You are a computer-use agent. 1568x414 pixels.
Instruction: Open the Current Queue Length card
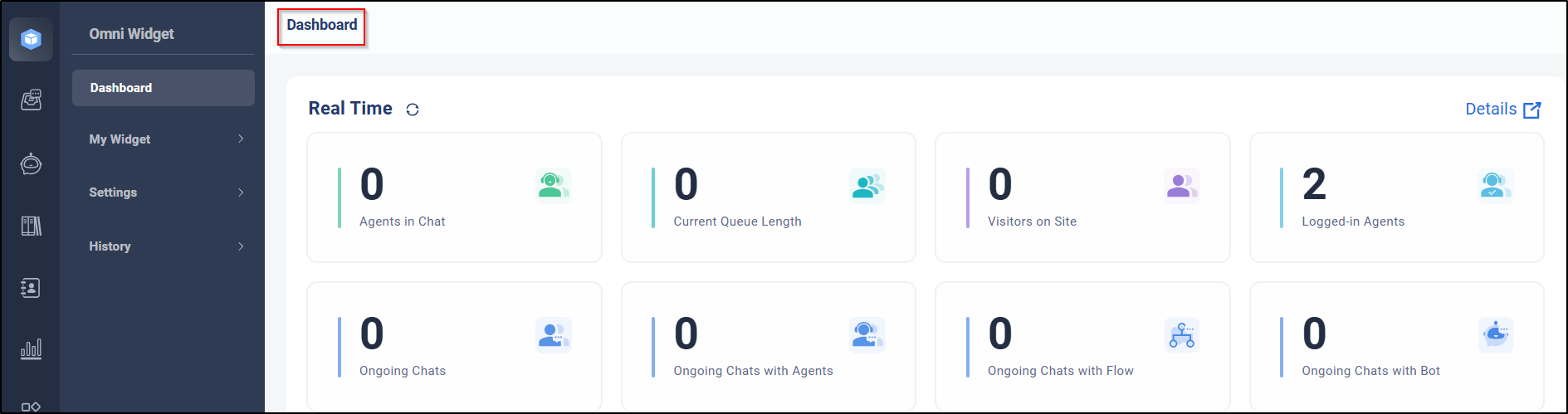[769, 197]
